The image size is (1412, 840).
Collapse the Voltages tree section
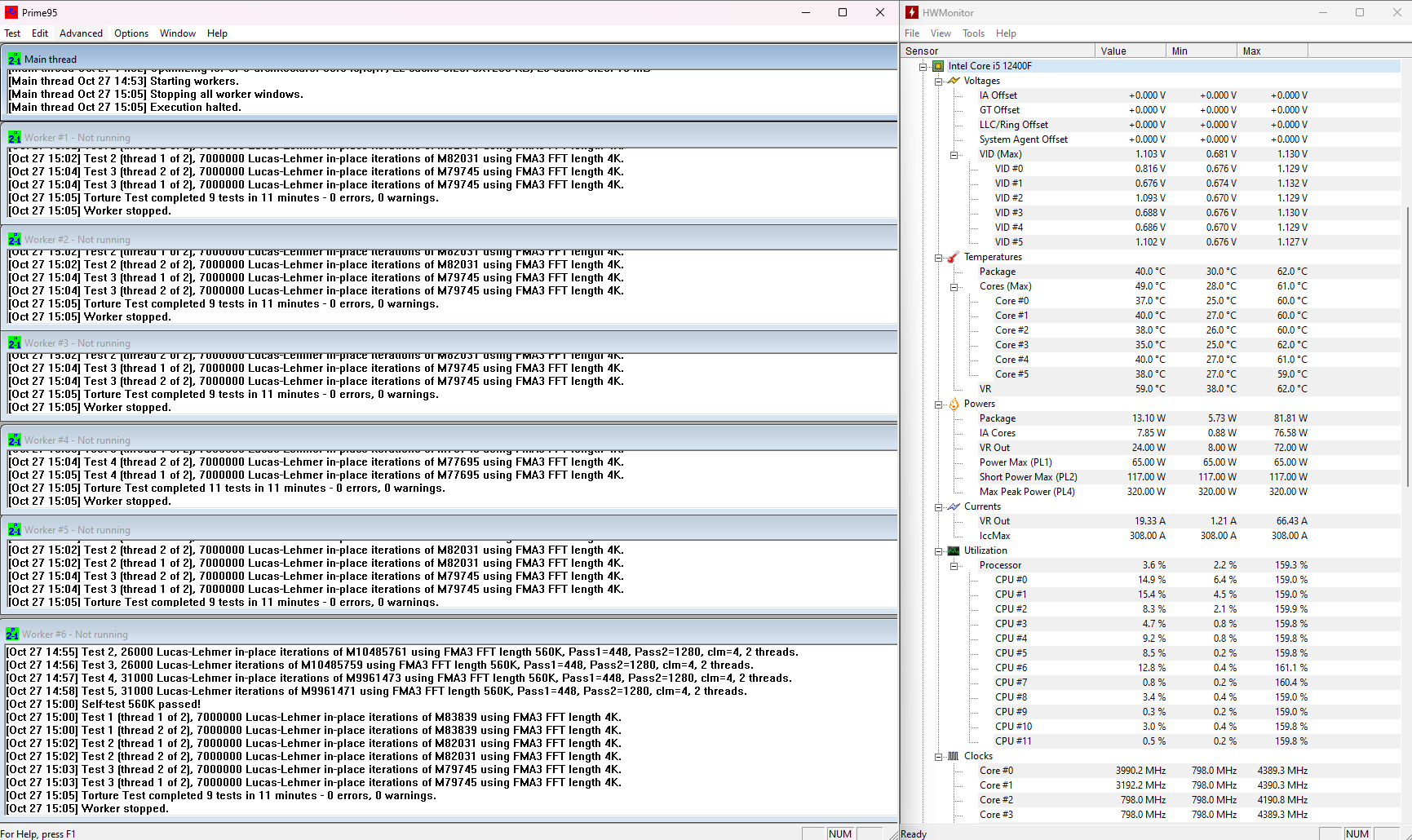pos(939,82)
